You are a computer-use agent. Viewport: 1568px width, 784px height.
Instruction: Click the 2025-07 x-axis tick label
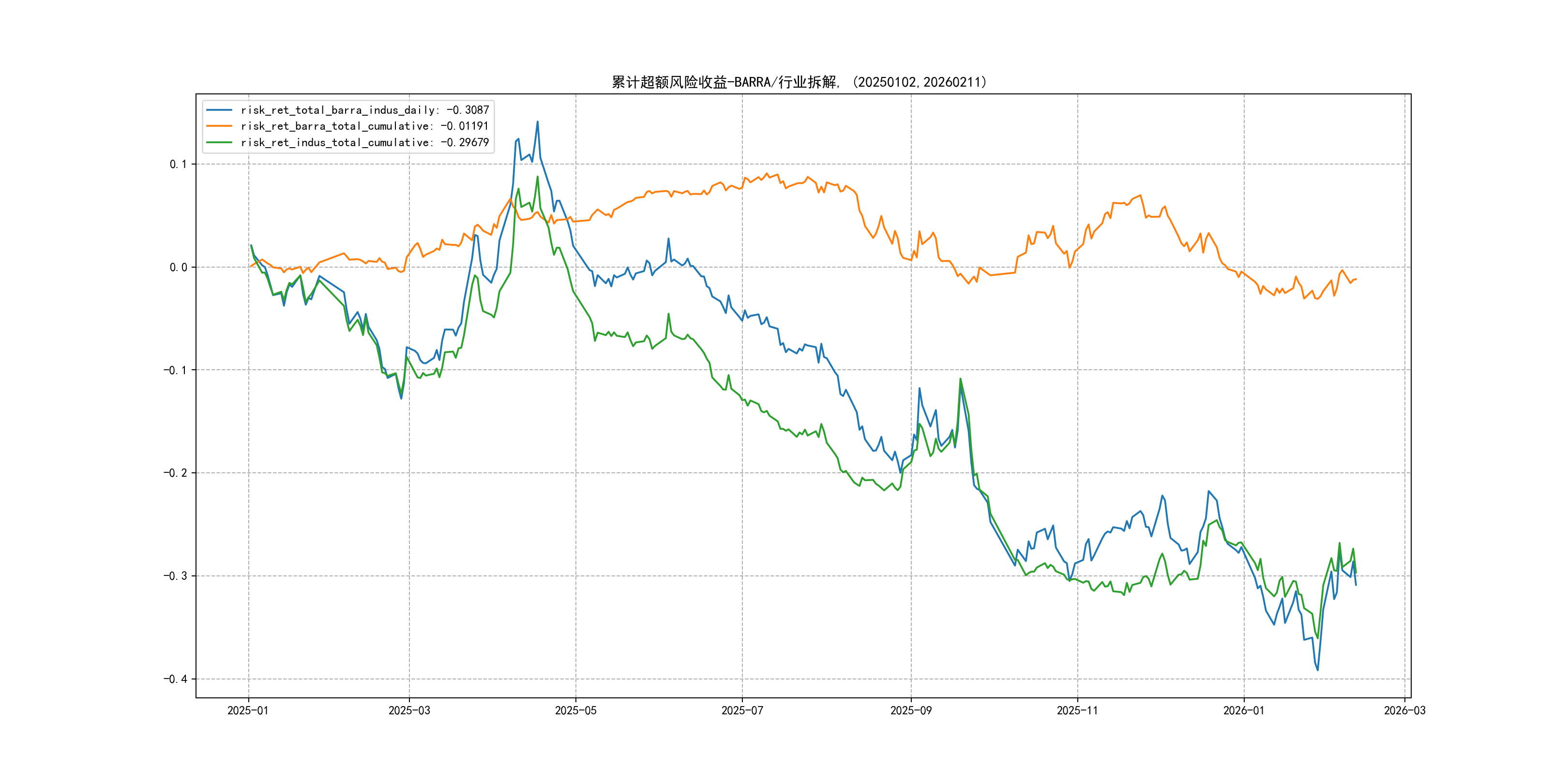pyautogui.click(x=742, y=710)
